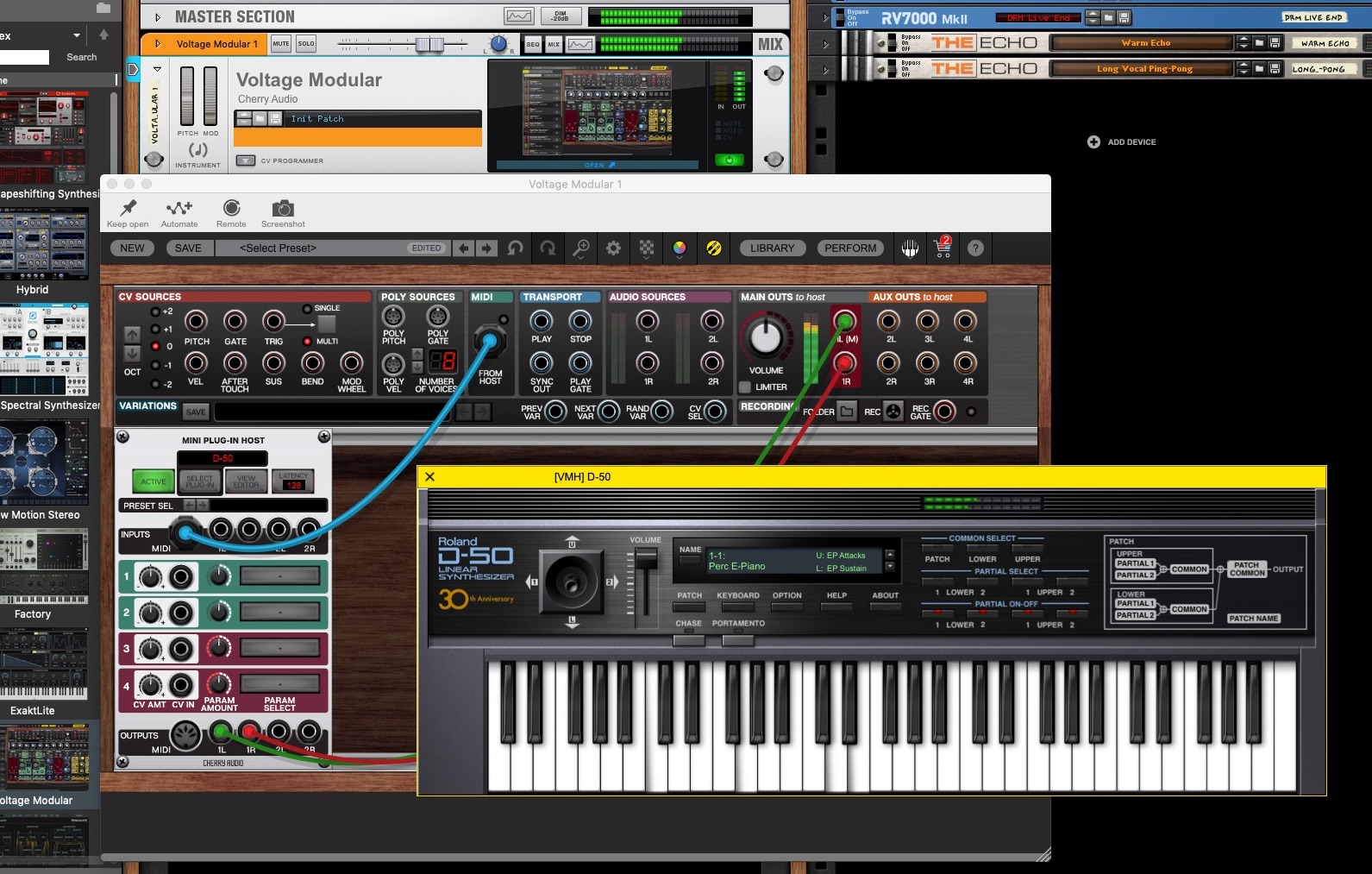Toggle the D-50 Portamento button
The width and height of the screenshot is (1372, 874).
(738, 639)
